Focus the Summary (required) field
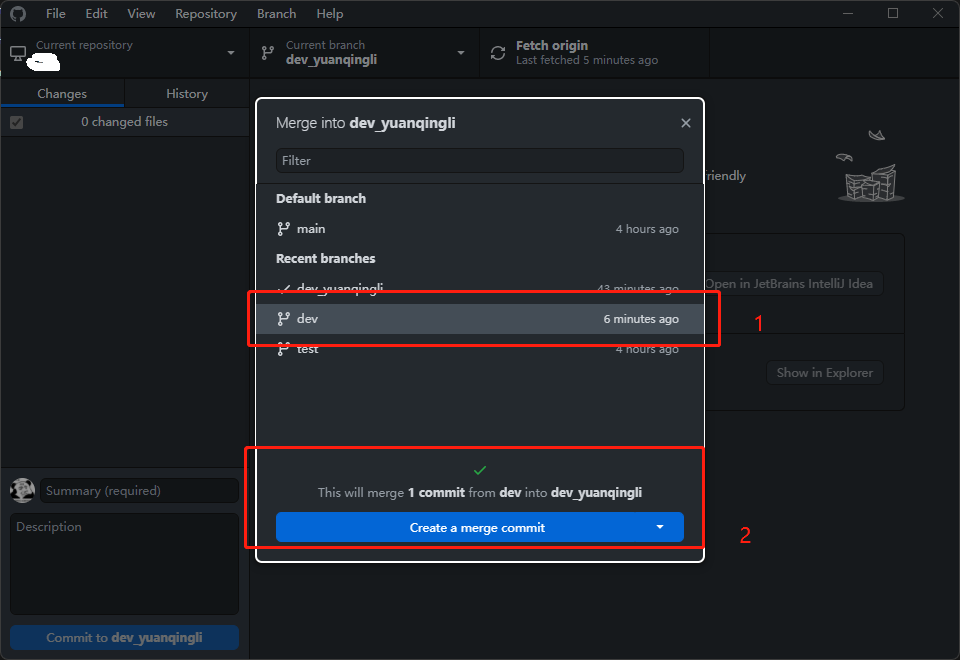This screenshot has height=660, width=960. coord(139,491)
